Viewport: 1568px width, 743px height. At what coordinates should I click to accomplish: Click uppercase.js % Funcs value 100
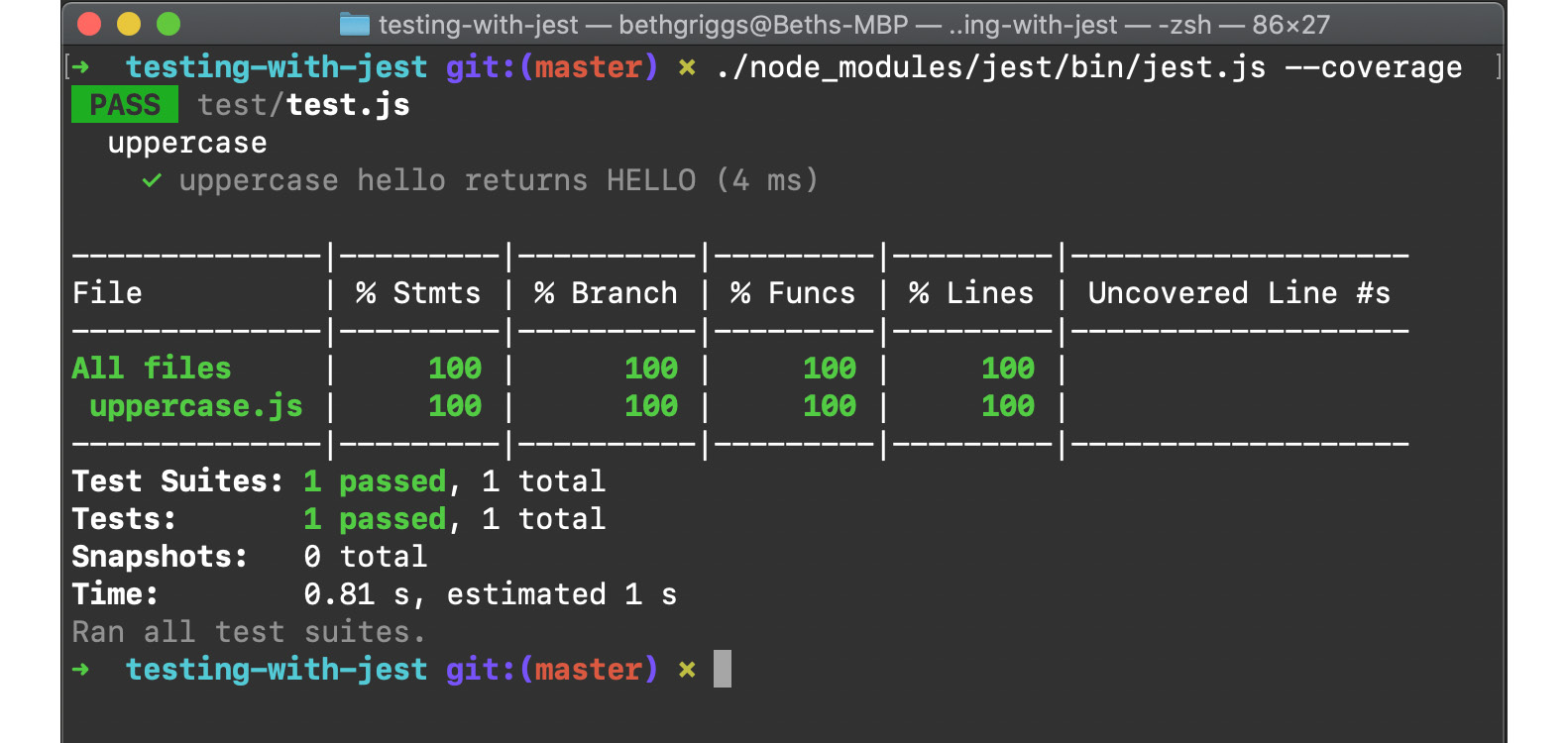(x=830, y=406)
